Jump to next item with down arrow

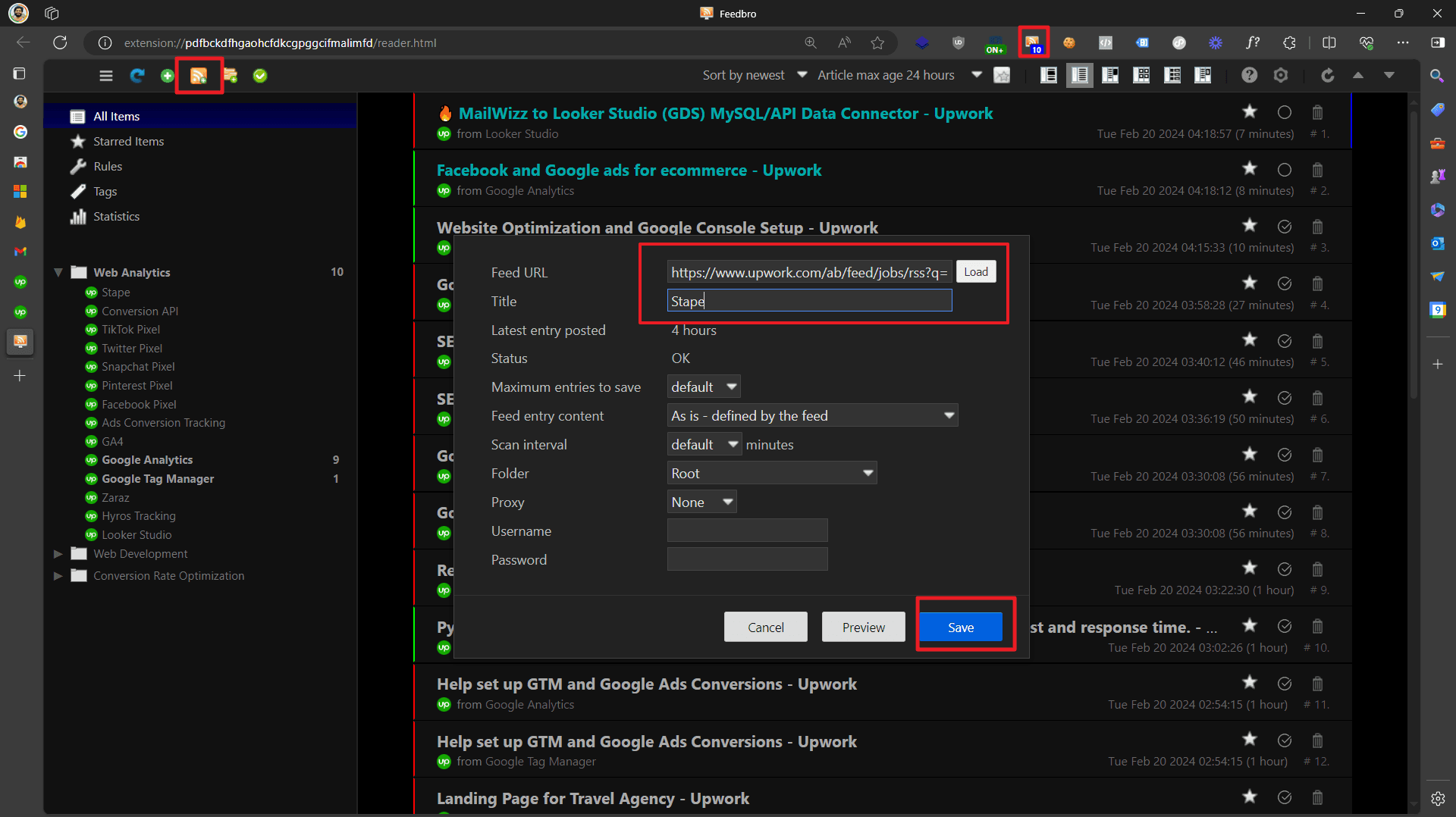pos(1389,75)
